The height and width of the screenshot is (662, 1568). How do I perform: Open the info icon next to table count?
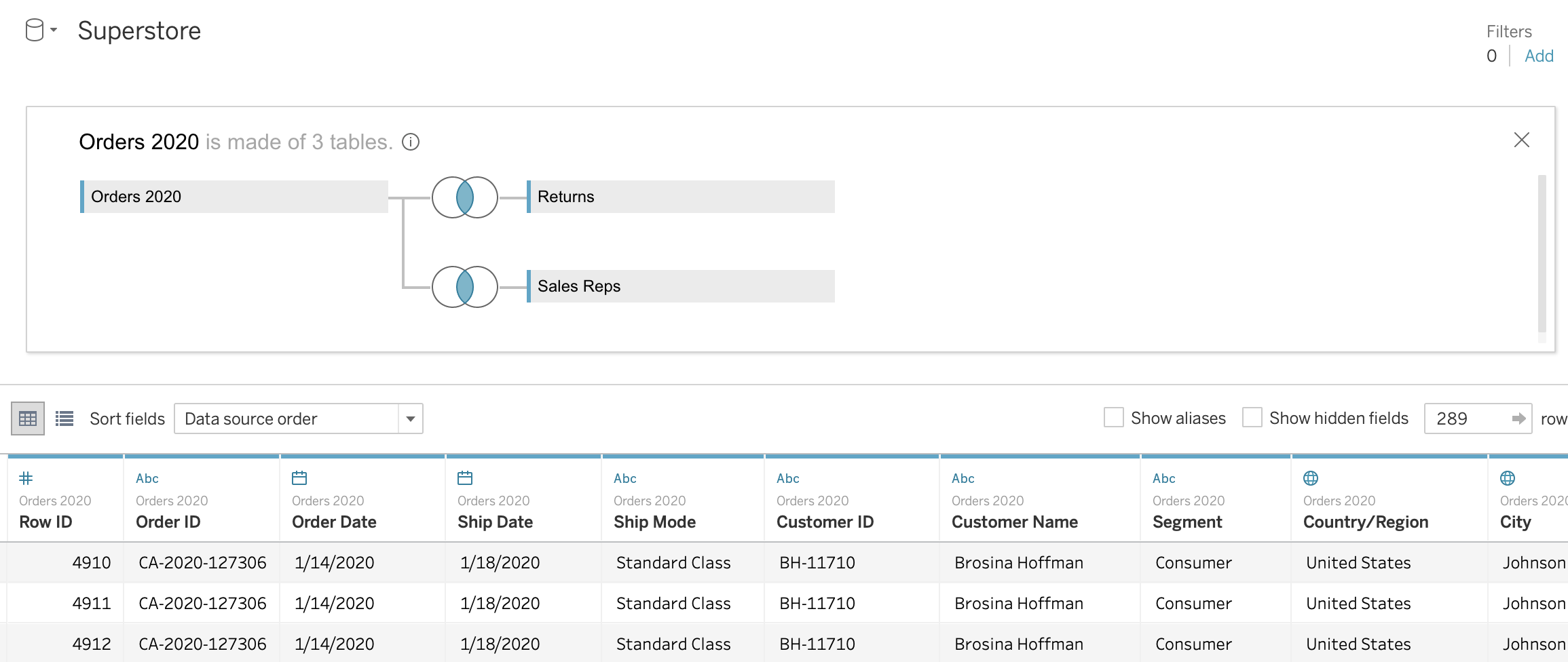[411, 142]
